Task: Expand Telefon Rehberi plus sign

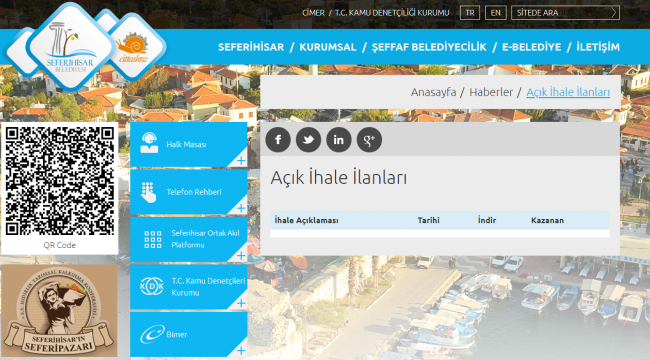Action: [241, 208]
